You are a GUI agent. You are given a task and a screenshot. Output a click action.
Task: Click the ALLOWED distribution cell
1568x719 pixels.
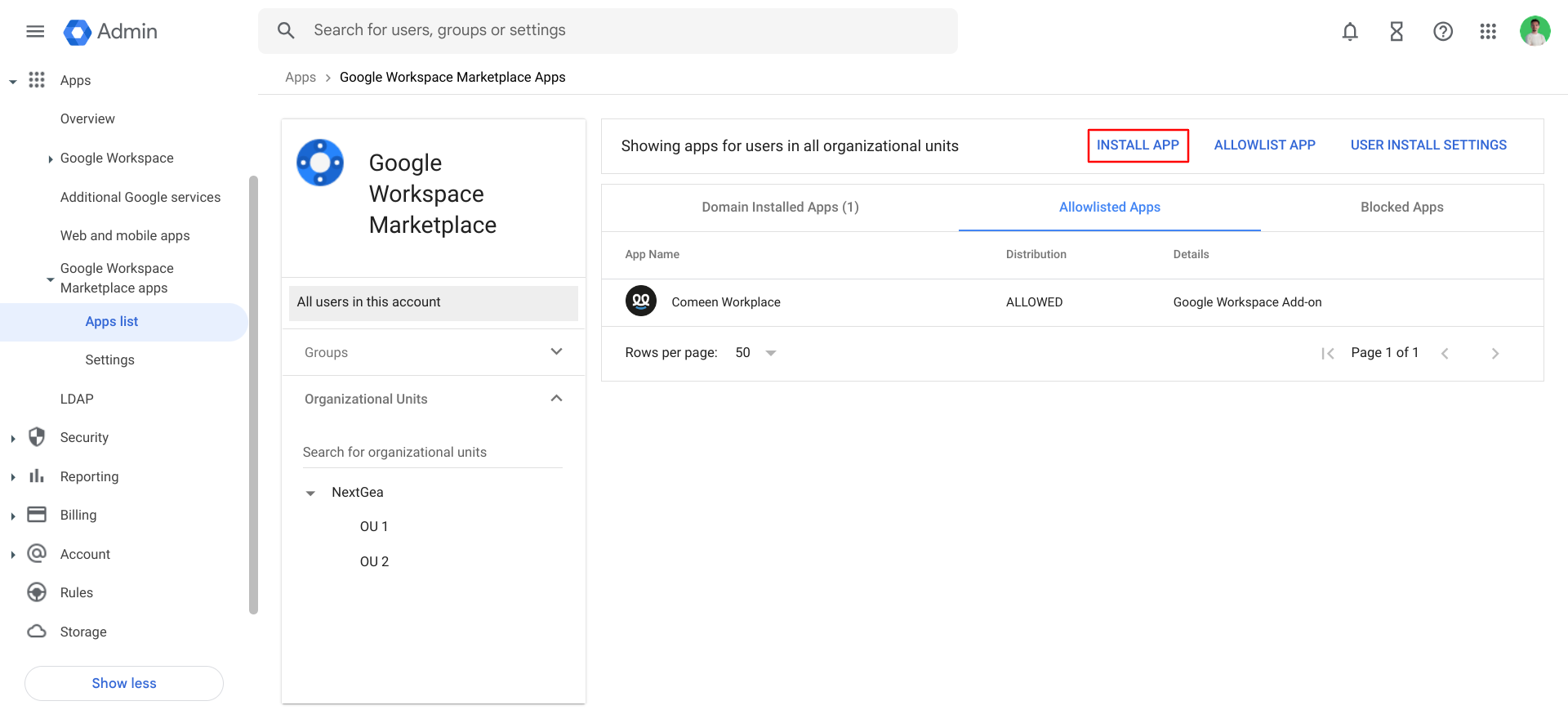tap(1034, 302)
